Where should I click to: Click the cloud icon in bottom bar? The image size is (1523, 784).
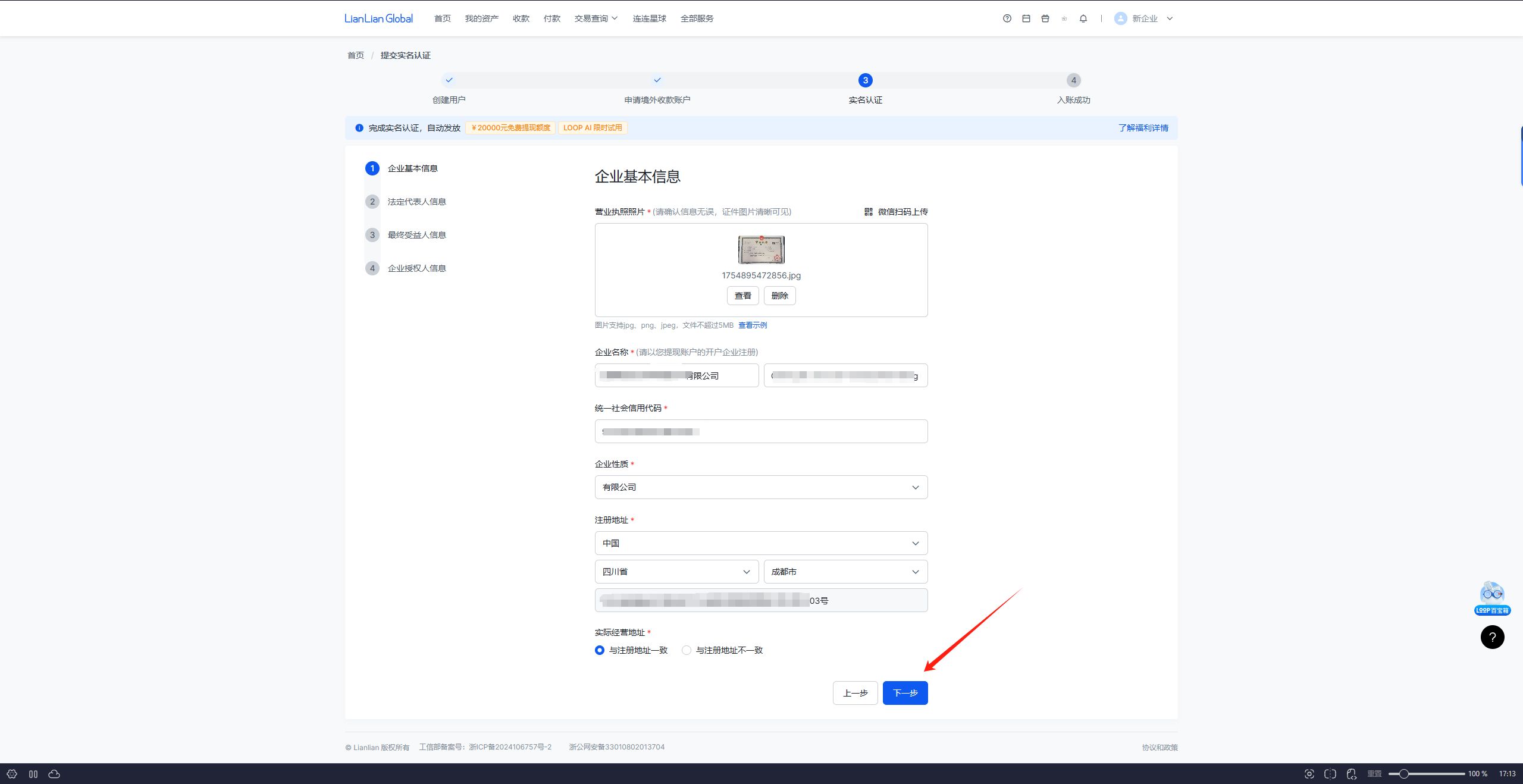[54, 774]
